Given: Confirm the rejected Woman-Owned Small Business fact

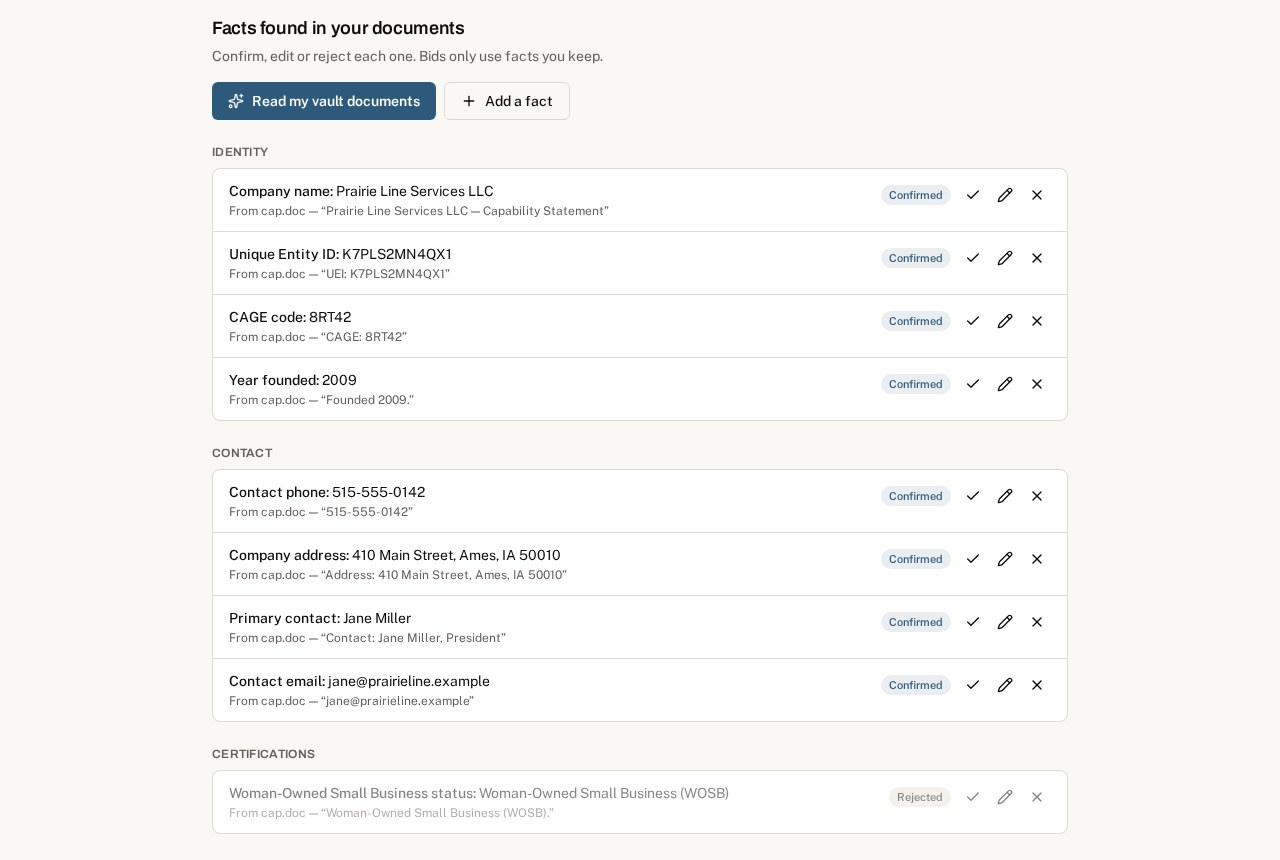Looking at the screenshot, I should [973, 797].
